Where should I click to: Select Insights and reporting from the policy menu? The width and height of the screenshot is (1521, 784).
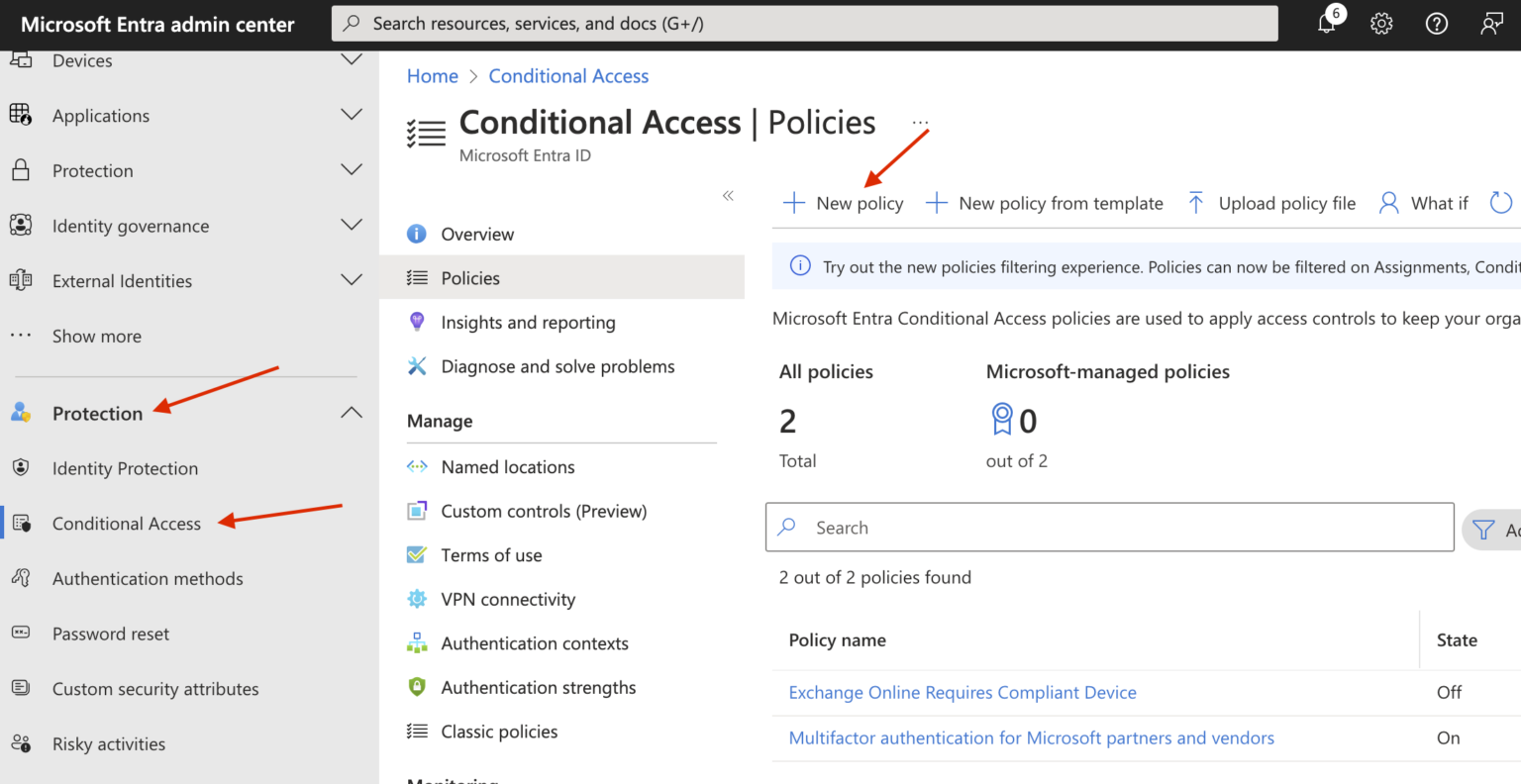pos(528,322)
